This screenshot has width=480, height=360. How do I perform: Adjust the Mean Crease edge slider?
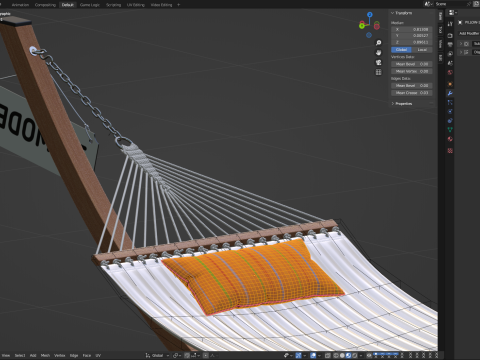412,93
